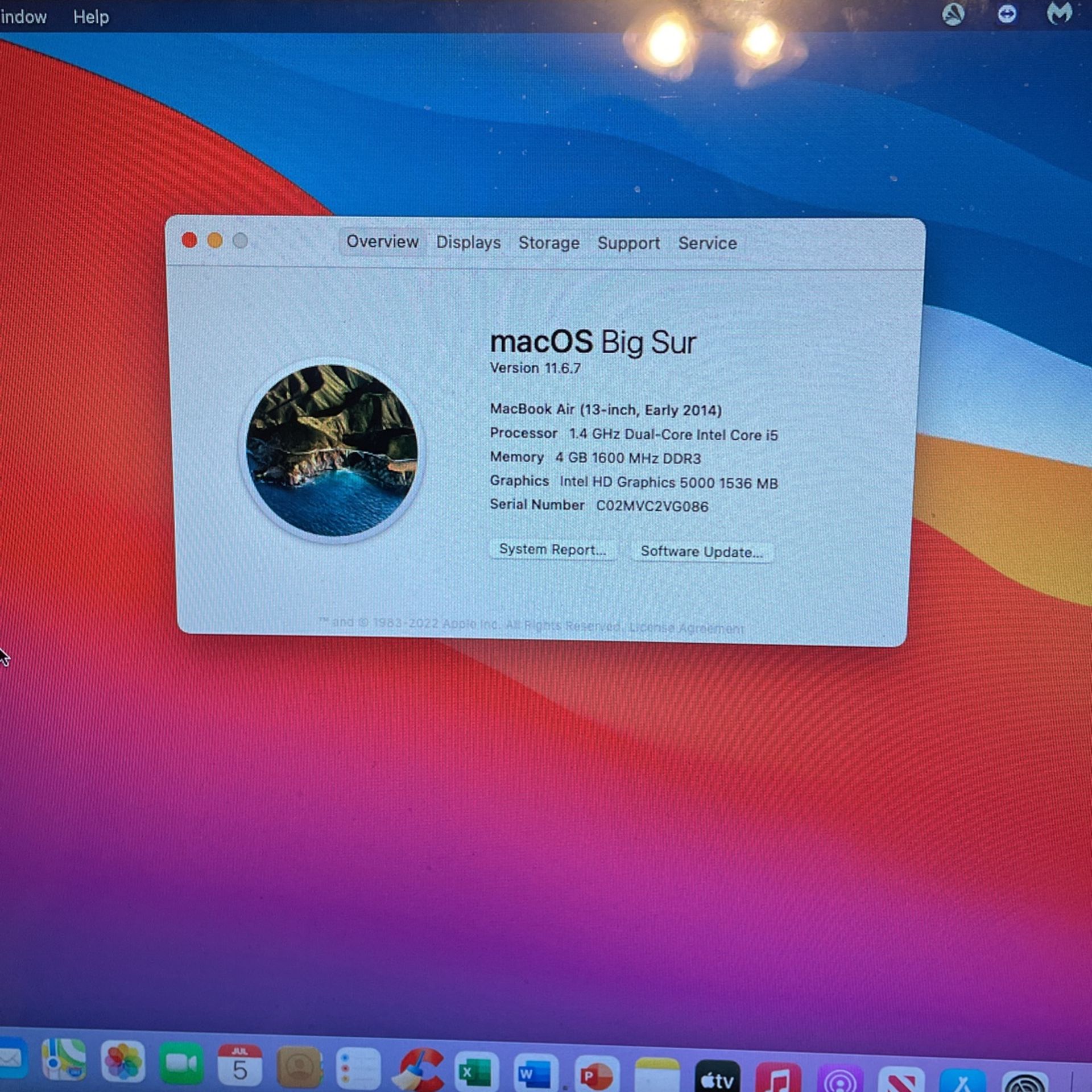1092x1092 pixels.
Task: Open Contacts from the Dock
Action: (x=299, y=1067)
